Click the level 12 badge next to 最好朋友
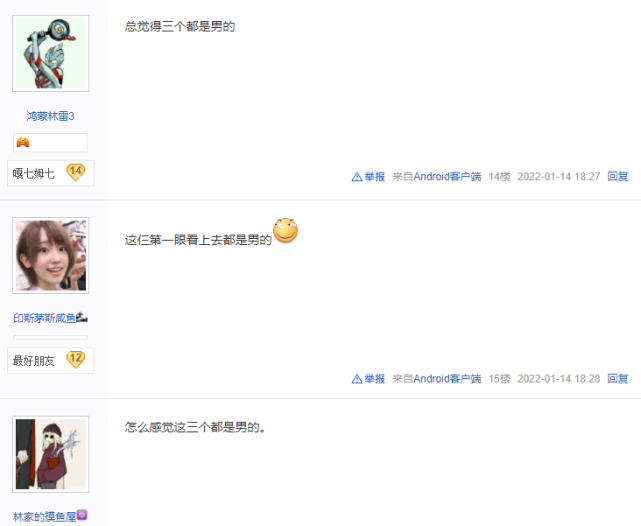Image resolution: width=641 pixels, height=526 pixels. (x=76, y=359)
